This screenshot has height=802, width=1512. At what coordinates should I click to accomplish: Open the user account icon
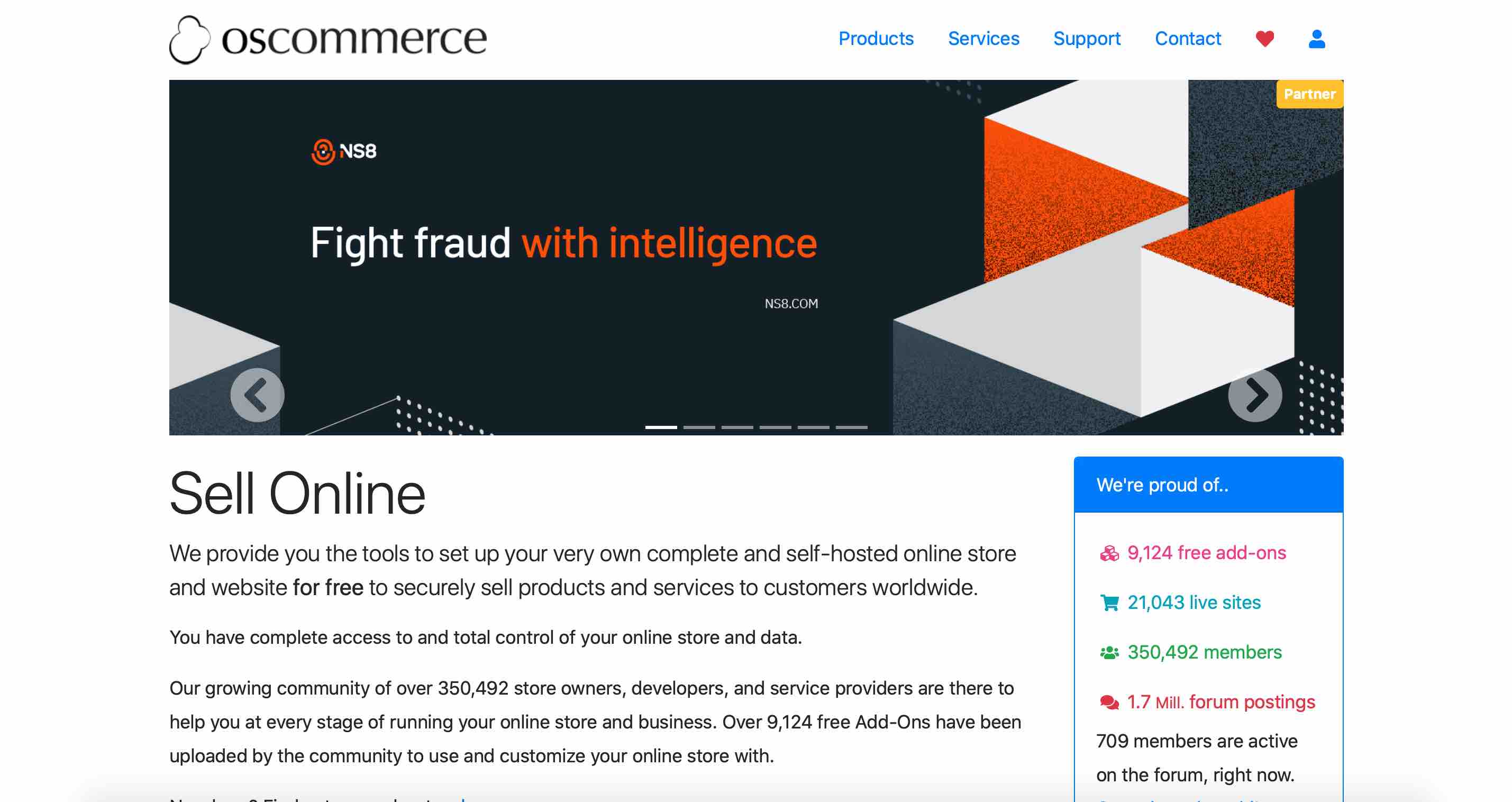[x=1317, y=39]
